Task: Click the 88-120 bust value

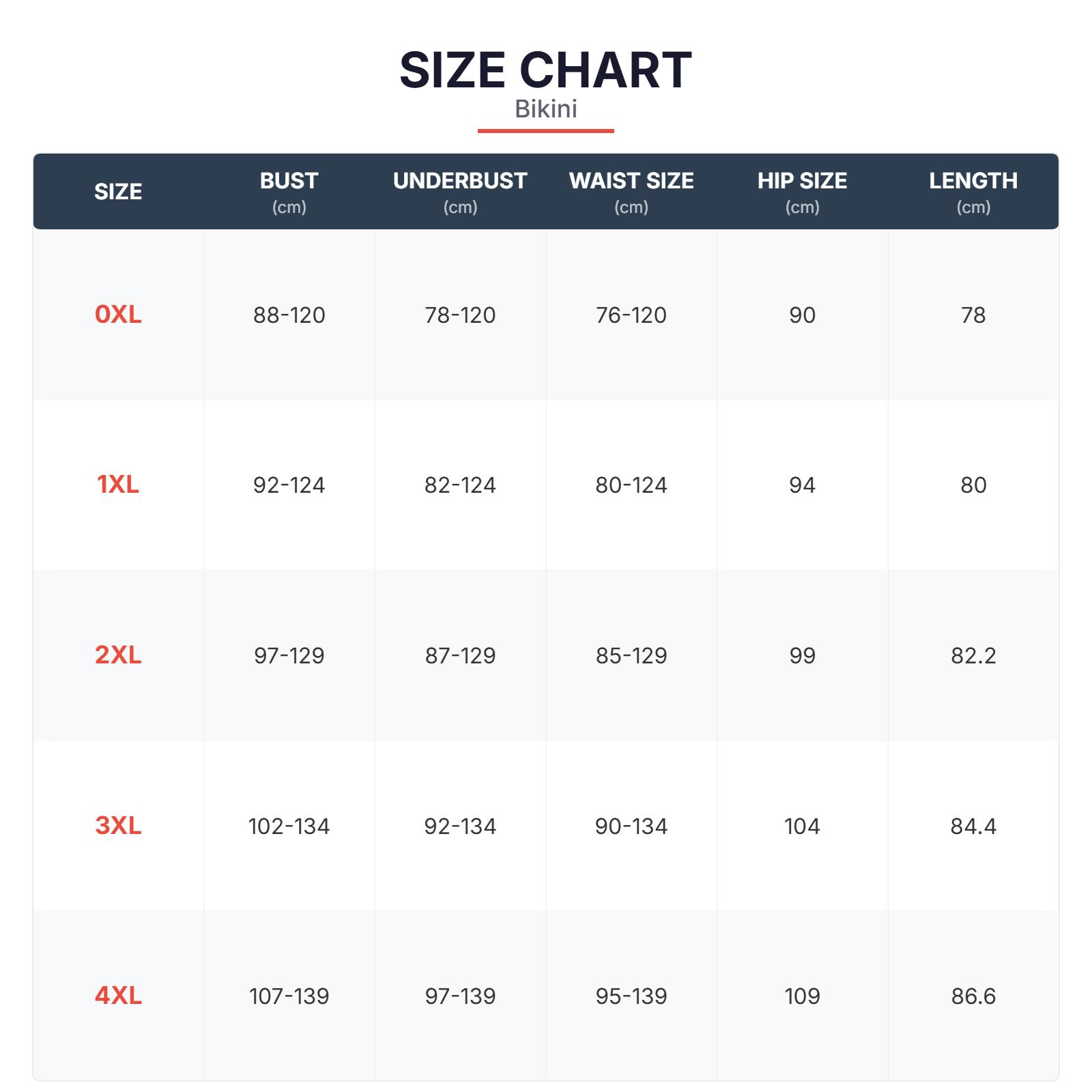Action: (x=289, y=315)
